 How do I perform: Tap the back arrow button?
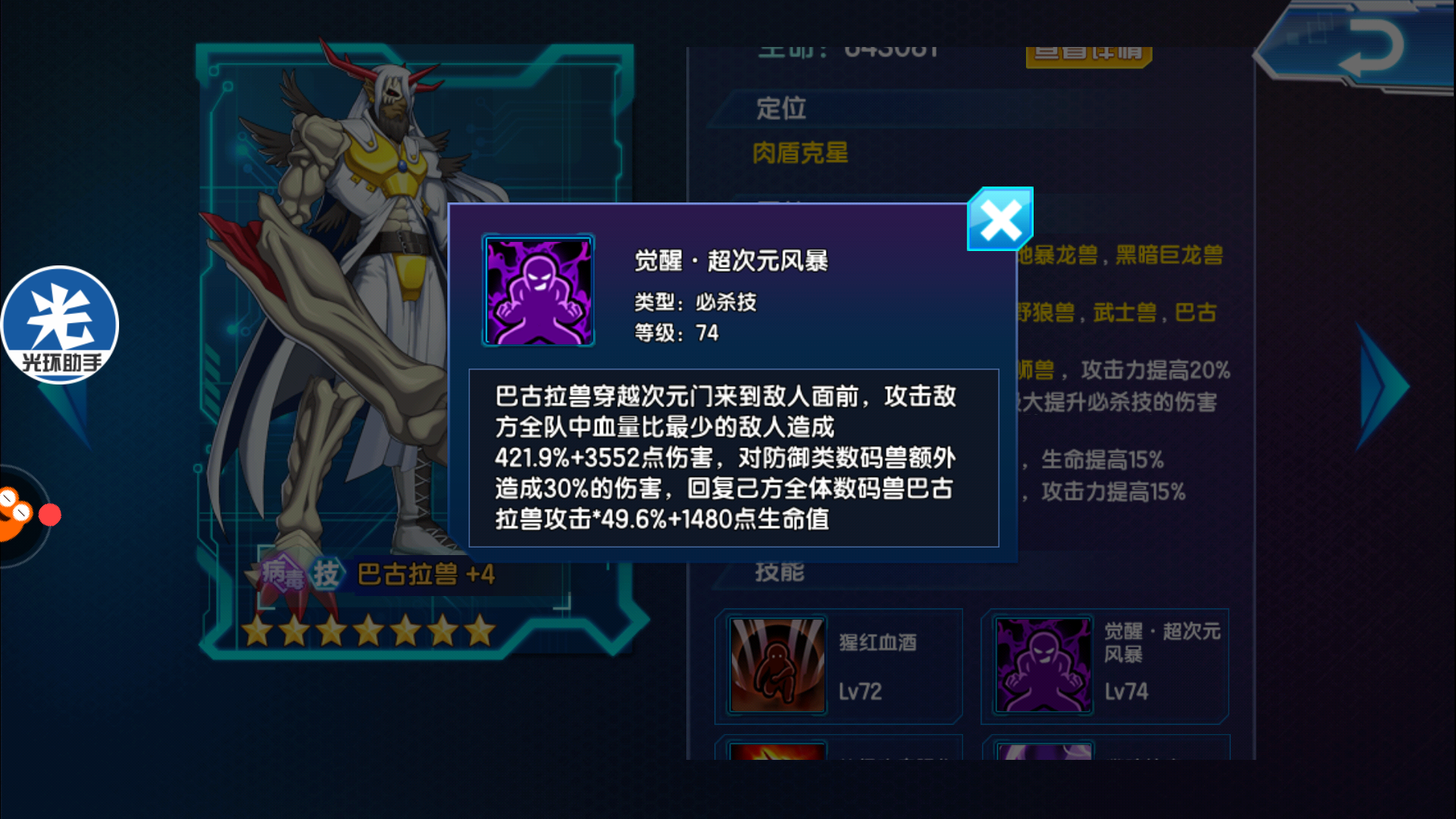[x=1357, y=47]
